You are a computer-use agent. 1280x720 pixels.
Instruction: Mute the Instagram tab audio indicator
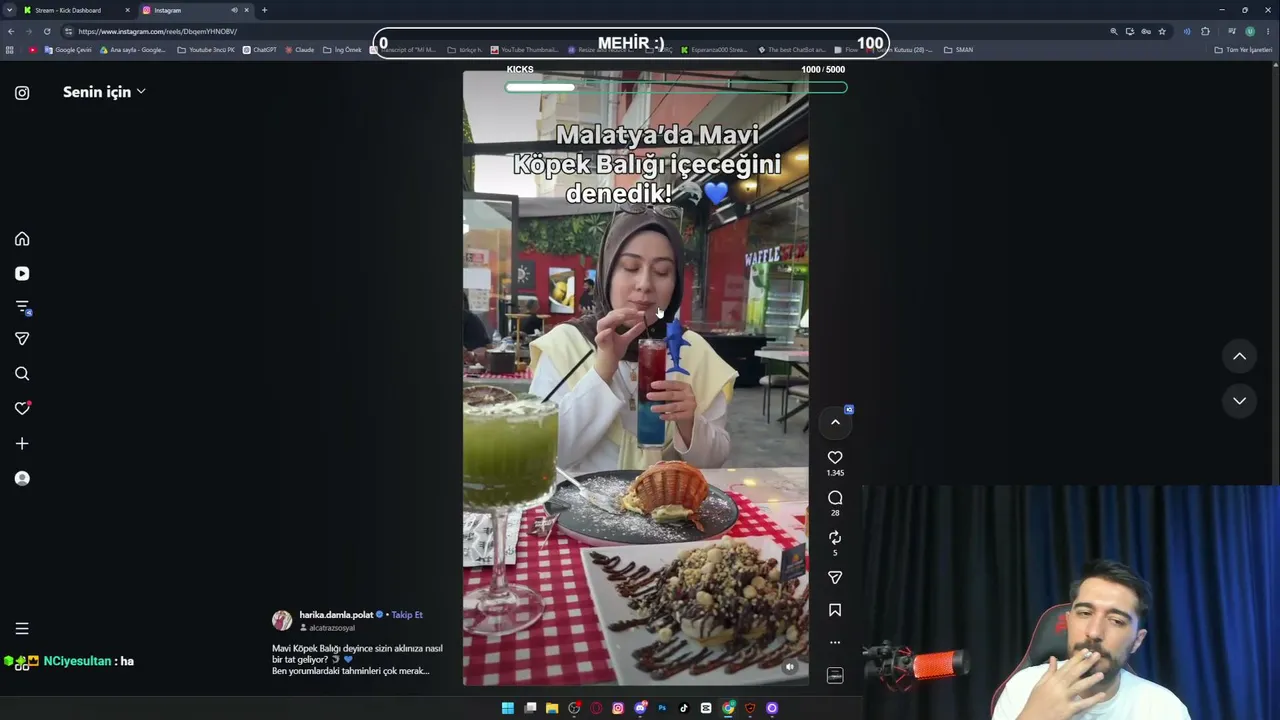pyautogui.click(x=235, y=10)
